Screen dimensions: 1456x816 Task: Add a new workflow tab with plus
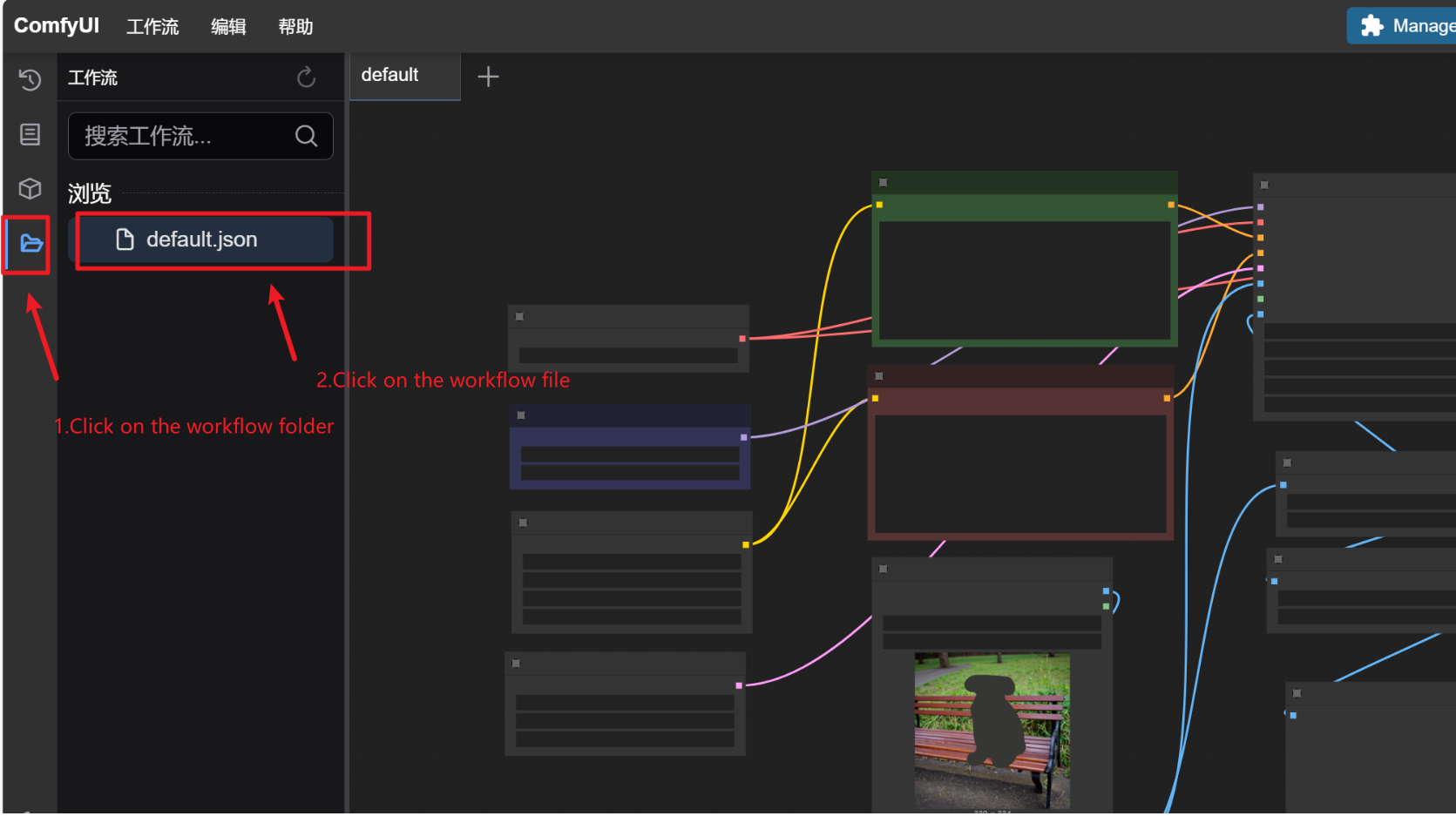click(488, 77)
